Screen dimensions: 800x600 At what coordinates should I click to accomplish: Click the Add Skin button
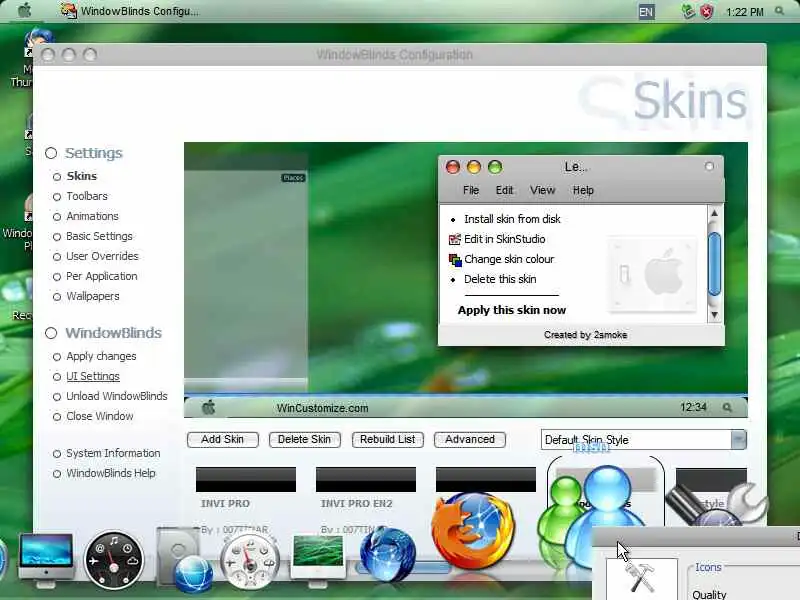(222, 440)
